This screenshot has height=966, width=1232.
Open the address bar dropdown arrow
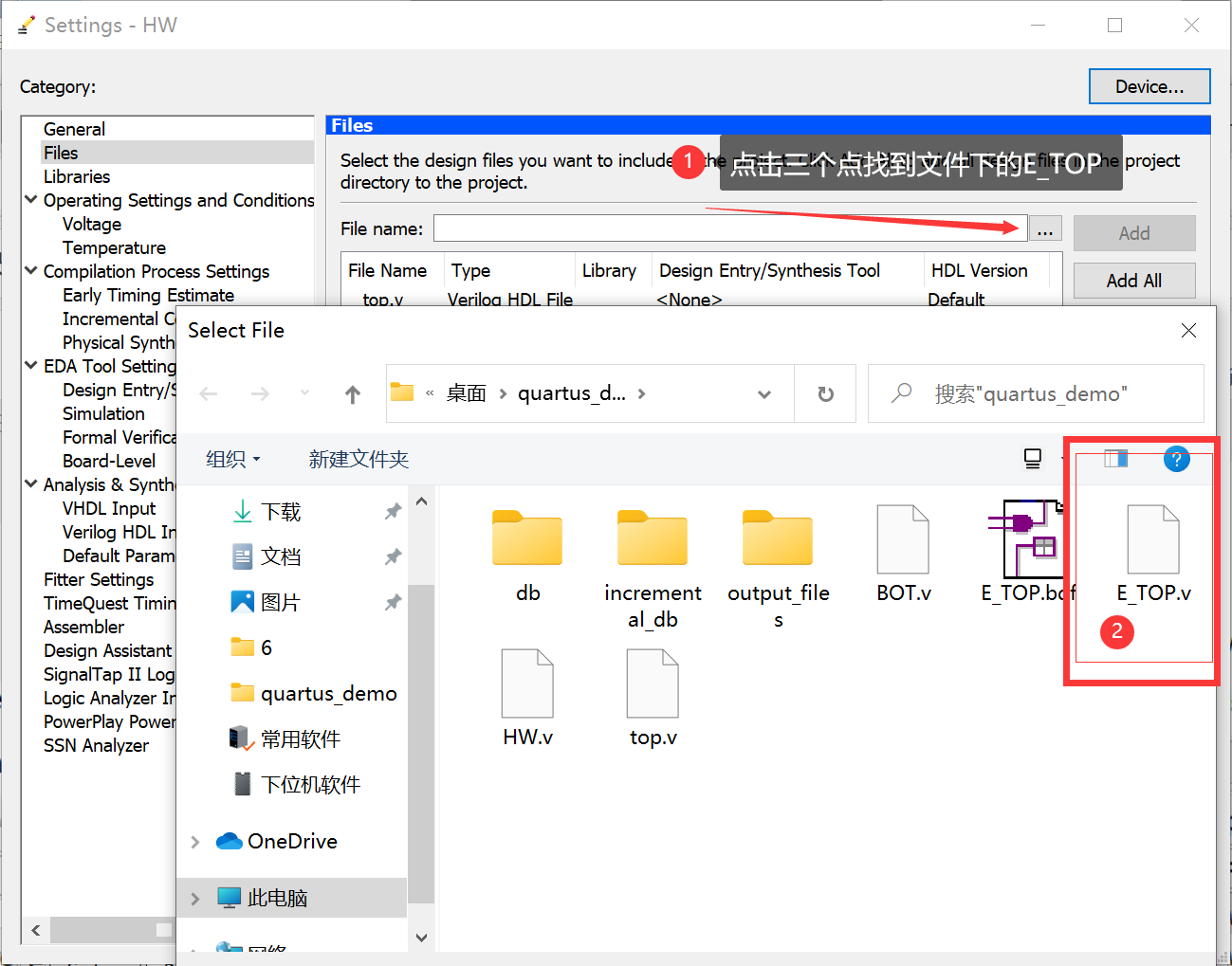[x=764, y=393]
